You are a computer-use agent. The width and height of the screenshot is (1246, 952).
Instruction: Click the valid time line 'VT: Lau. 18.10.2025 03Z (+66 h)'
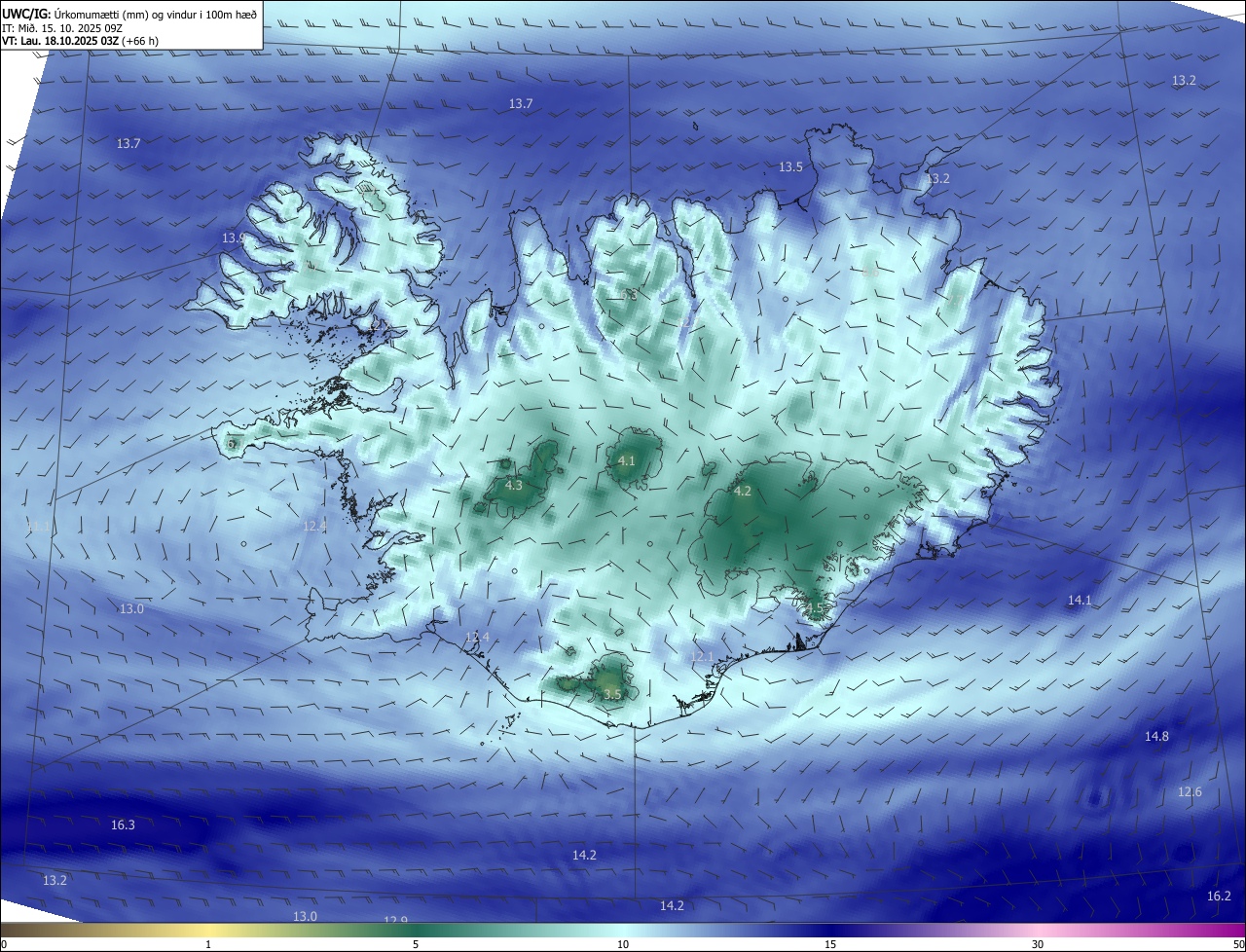tap(82, 41)
